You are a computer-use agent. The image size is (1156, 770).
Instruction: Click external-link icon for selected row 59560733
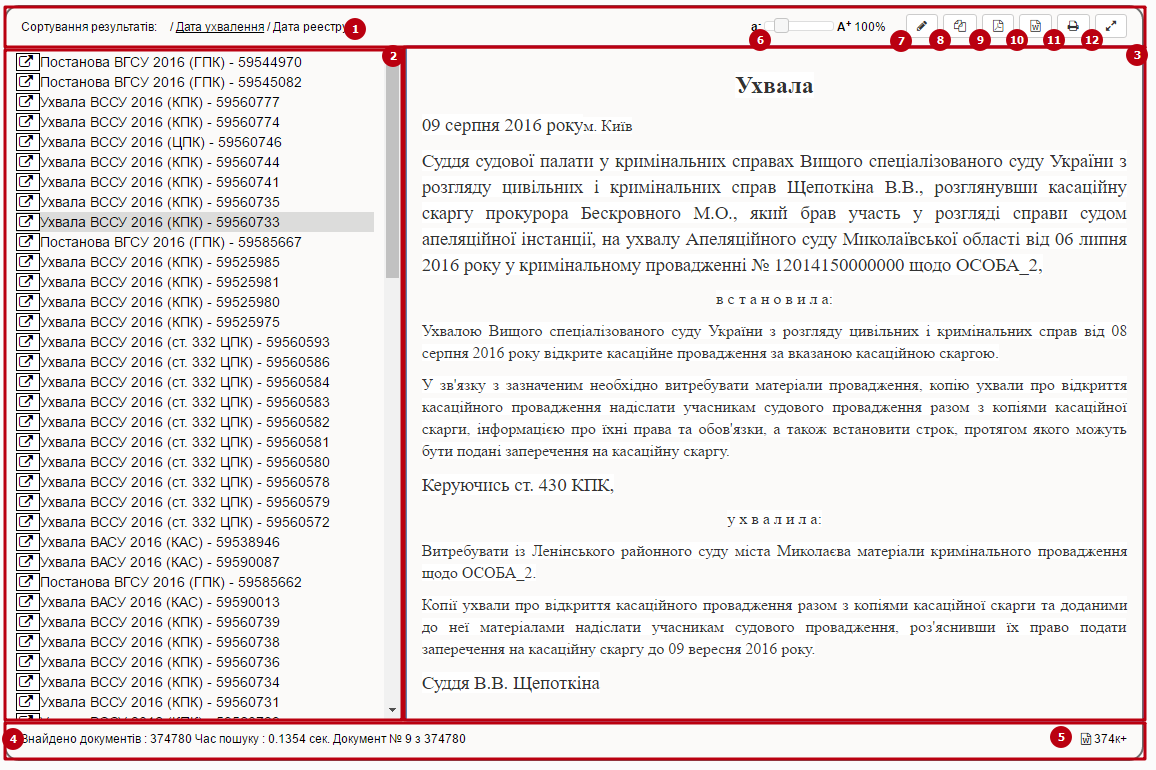tap(27, 222)
